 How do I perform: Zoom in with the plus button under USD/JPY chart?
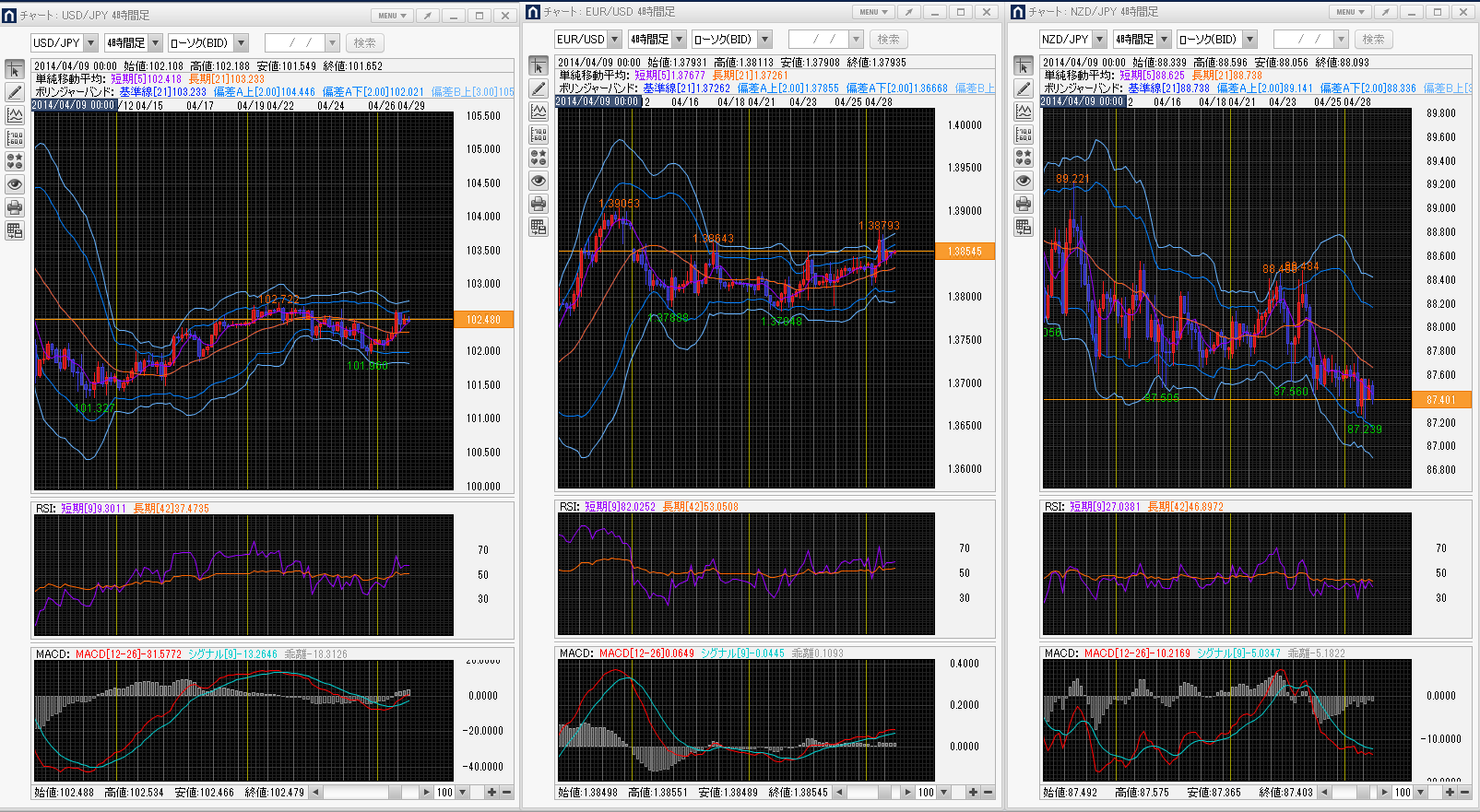click(491, 792)
